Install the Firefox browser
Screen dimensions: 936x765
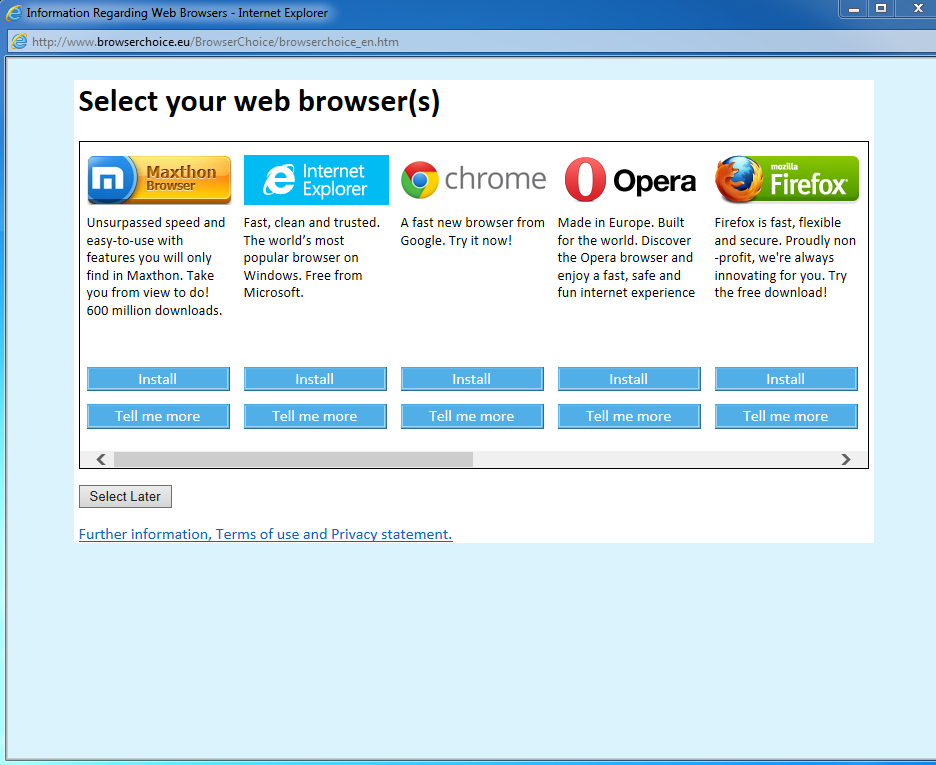point(786,379)
